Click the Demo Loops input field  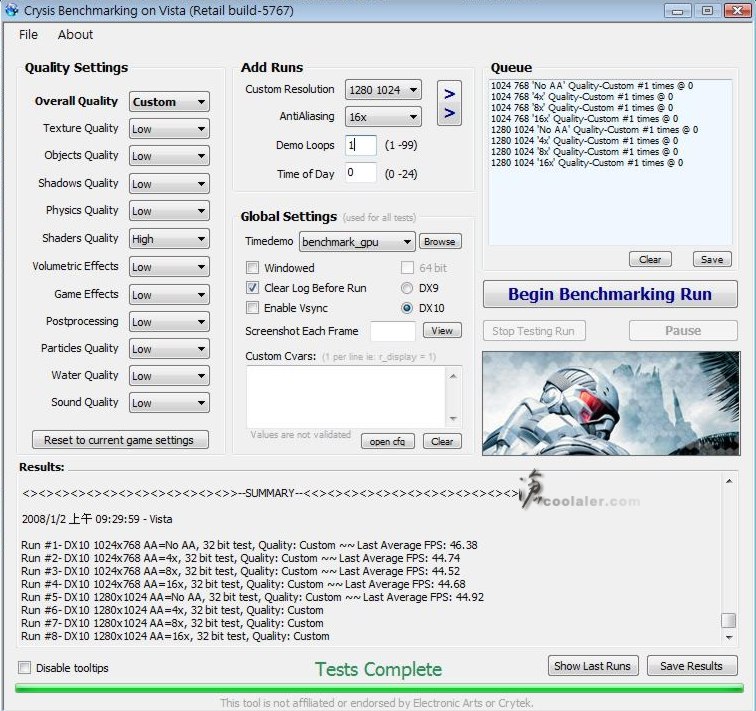tap(361, 145)
